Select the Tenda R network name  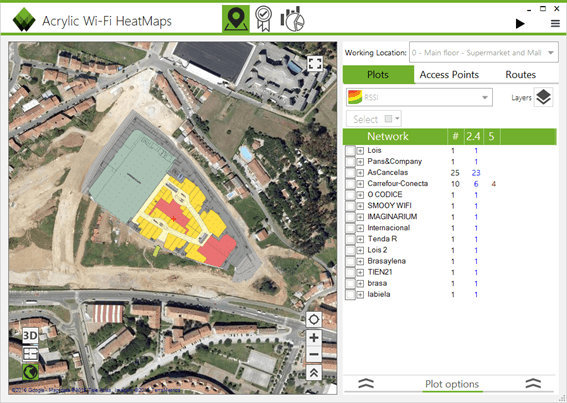[382, 239]
